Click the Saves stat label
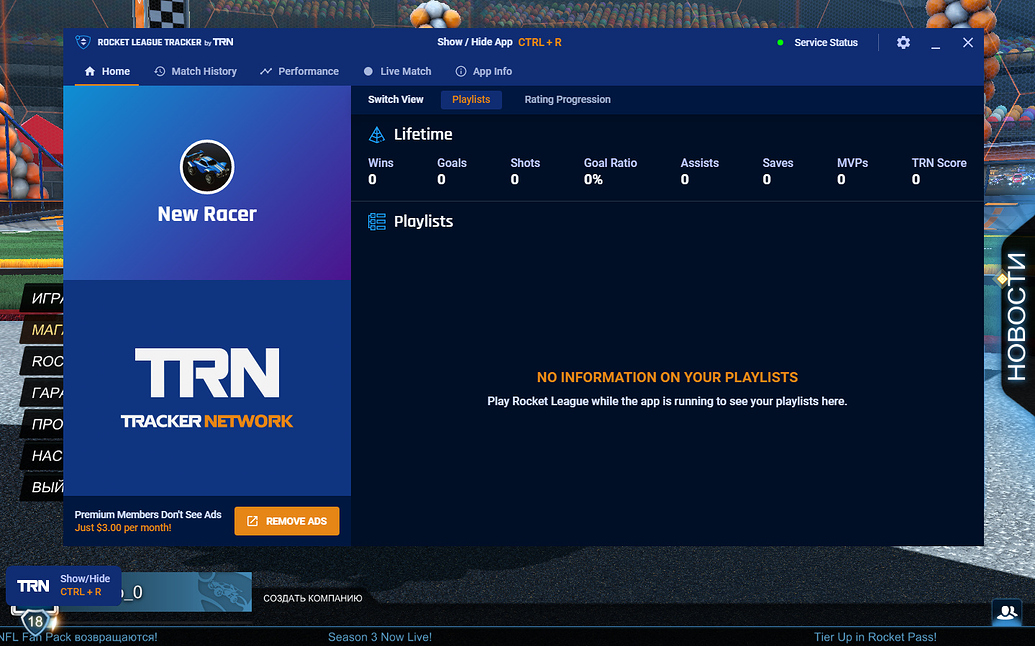The width and height of the screenshot is (1035, 646). coord(778,163)
